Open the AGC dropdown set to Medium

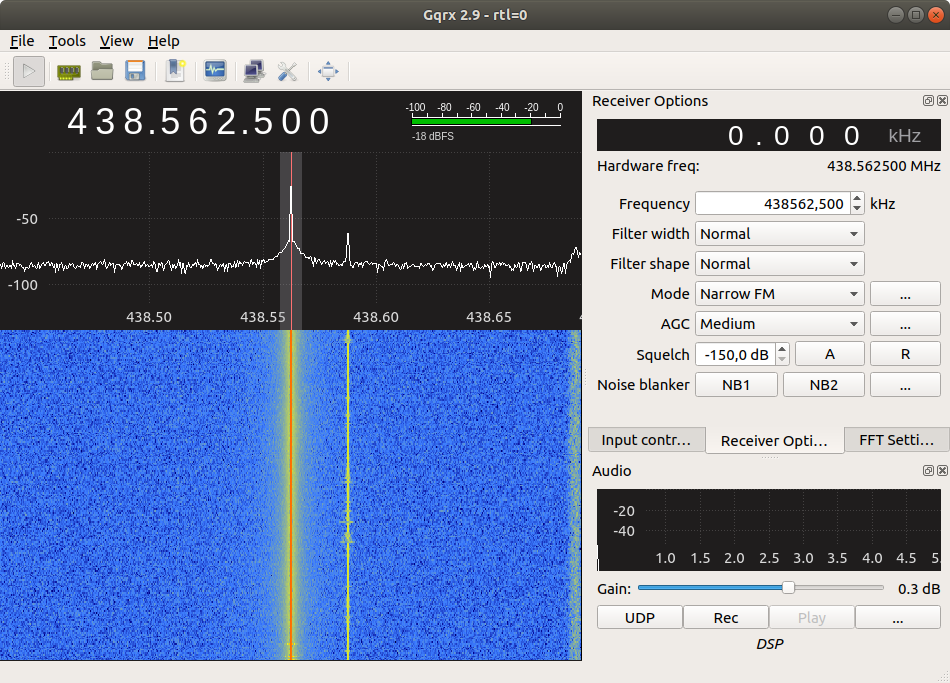click(x=779, y=324)
